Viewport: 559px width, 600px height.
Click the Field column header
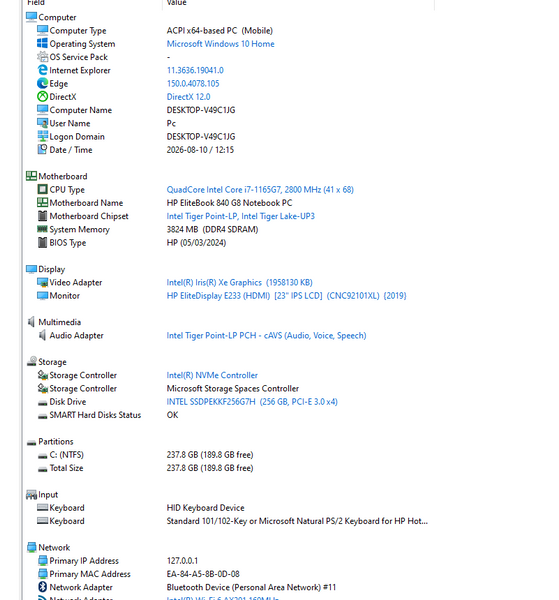[36, 3]
